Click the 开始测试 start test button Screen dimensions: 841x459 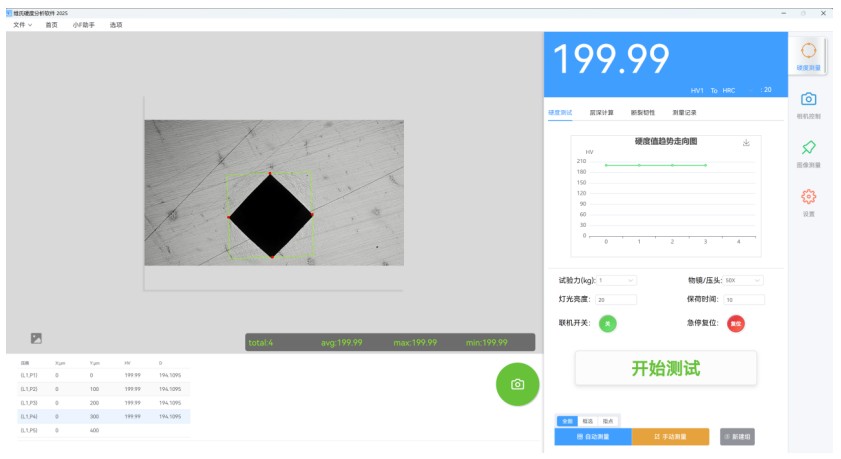point(666,368)
